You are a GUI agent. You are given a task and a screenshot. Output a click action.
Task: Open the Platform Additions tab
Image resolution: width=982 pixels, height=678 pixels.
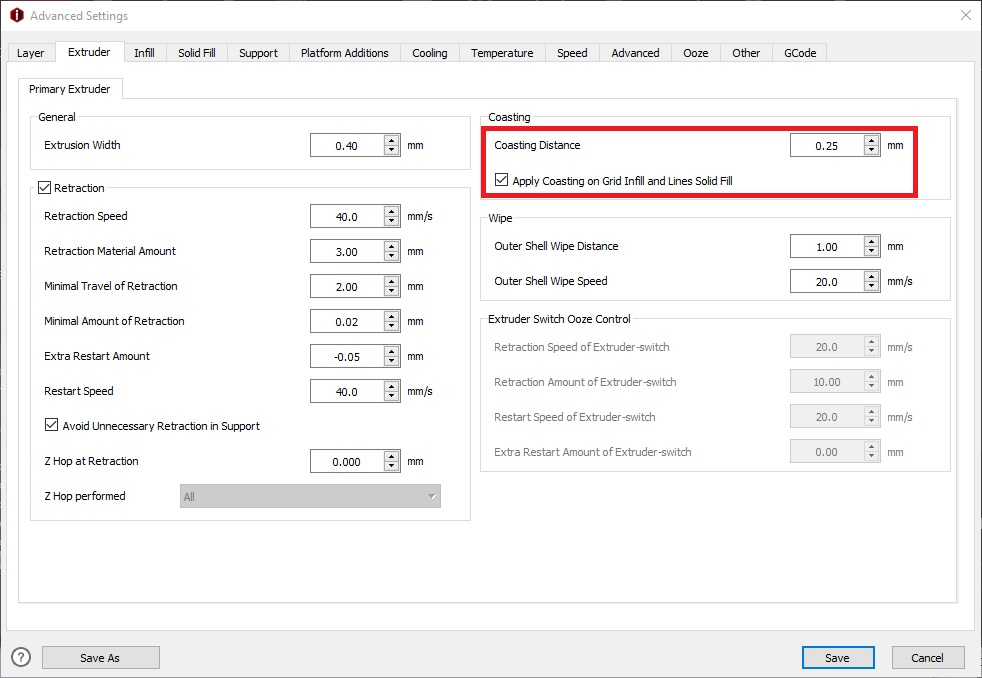[344, 53]
